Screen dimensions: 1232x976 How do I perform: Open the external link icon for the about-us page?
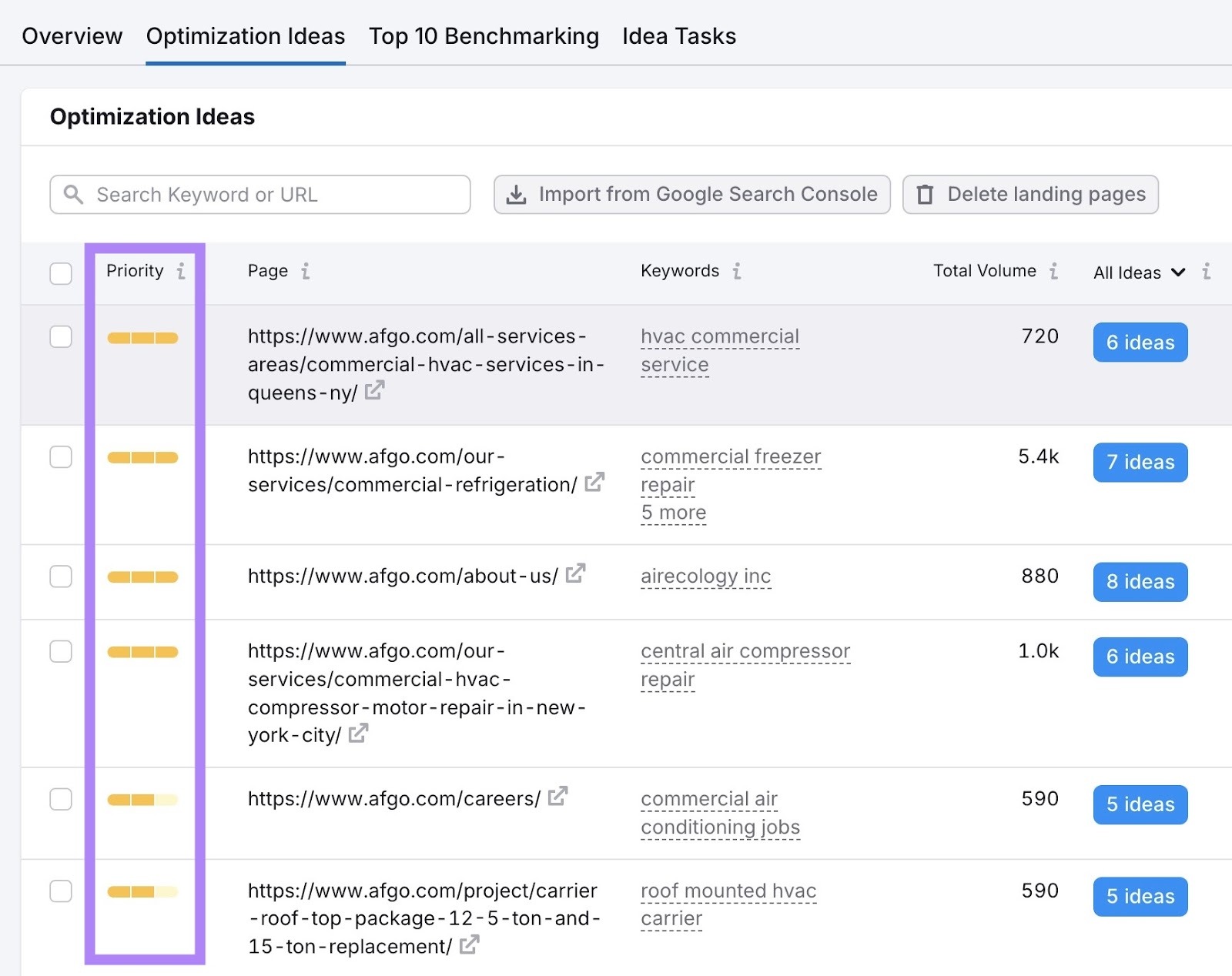point(574,574)
